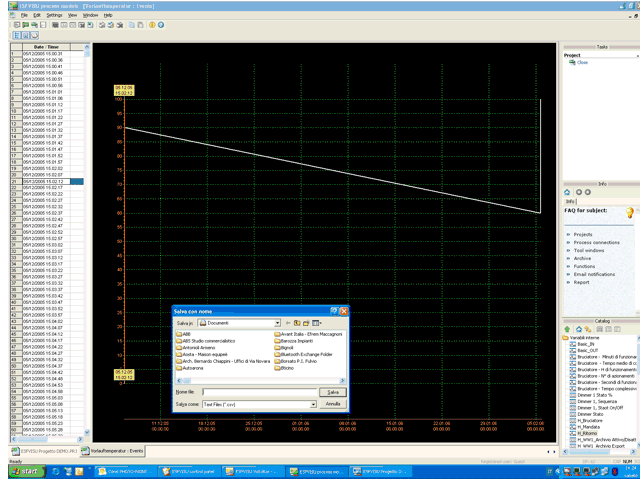
Task: Switch to ESPVISU Progetto DEMO.PRJ tab
Action: [x=44, y=451]
